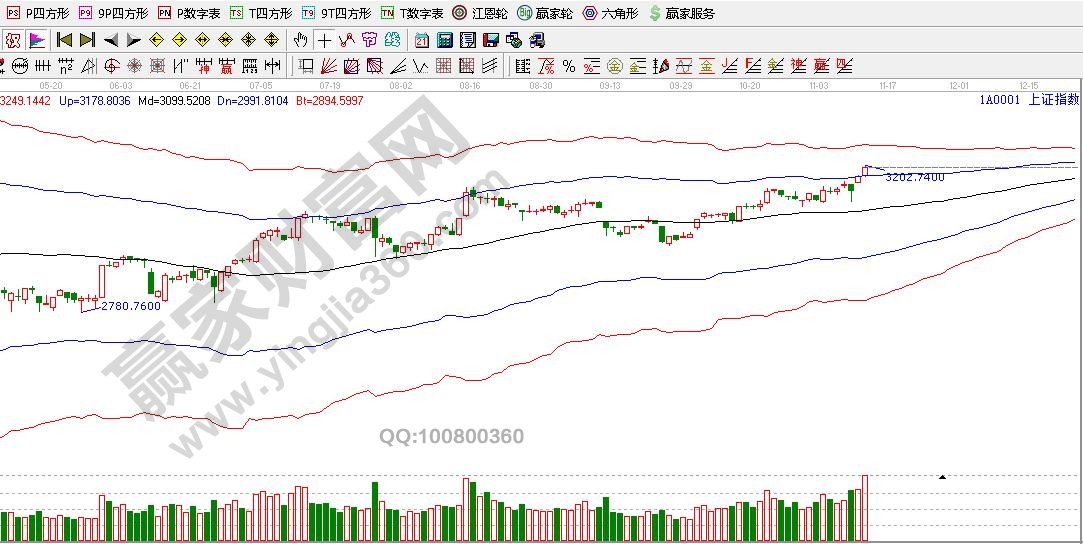This screenshot has height=544, width=1083.
Task: Select the hand pan tool
Action: point(301,40)
